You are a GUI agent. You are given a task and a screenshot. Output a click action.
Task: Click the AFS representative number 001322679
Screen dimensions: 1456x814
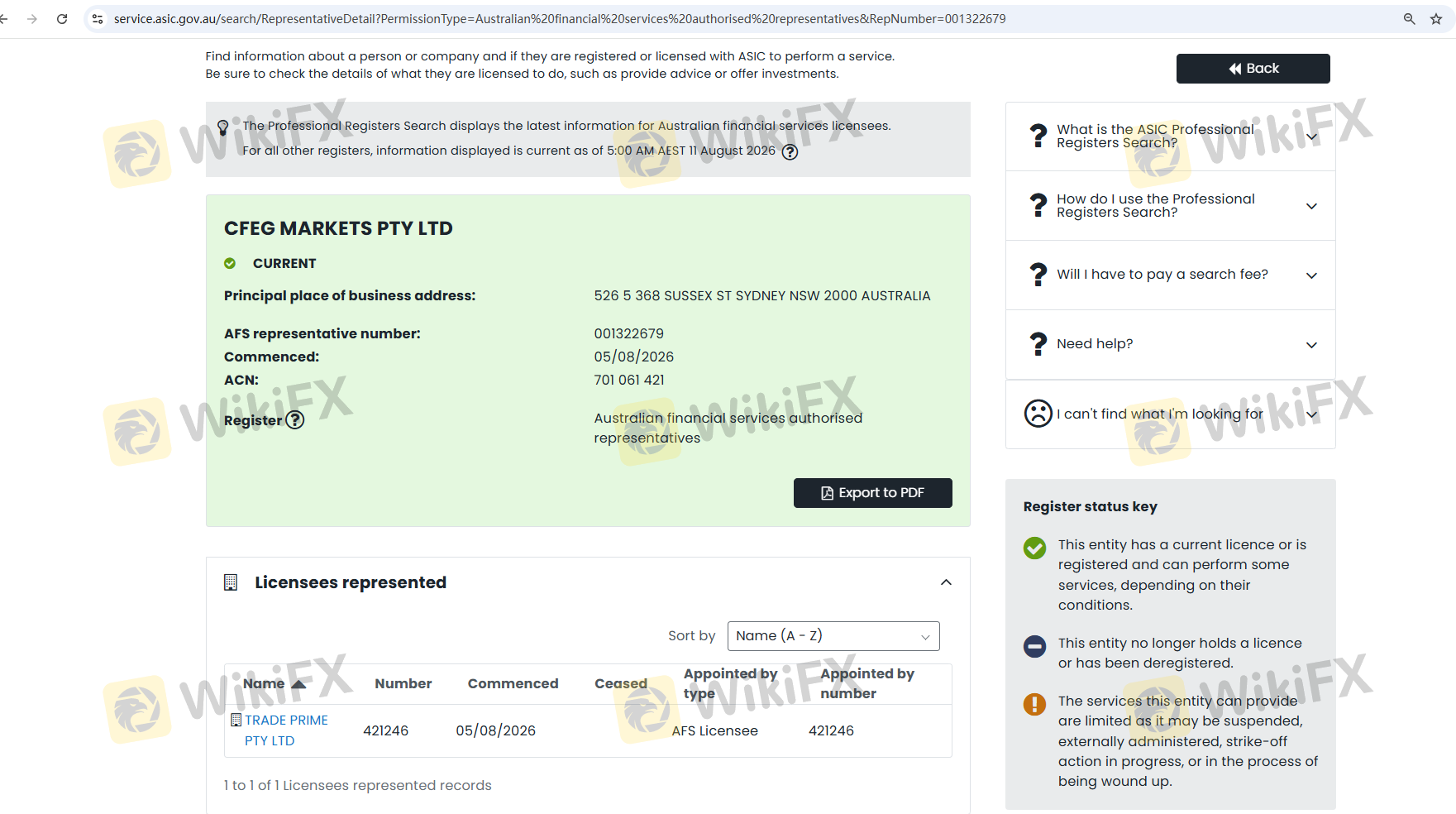click(628, 334)
